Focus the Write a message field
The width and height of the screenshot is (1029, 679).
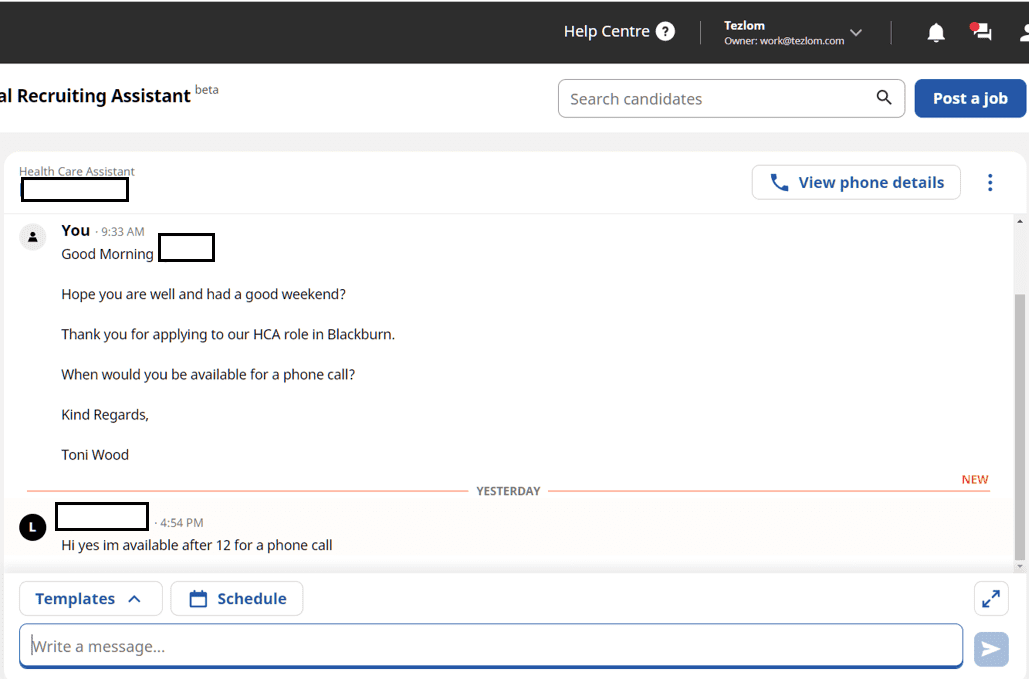click(x=491, y=646)
